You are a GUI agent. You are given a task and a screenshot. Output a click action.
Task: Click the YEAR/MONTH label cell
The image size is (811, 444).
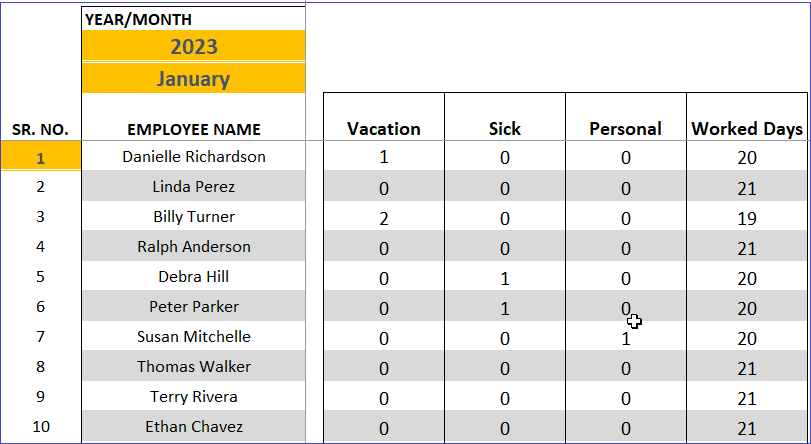point(193,19)
